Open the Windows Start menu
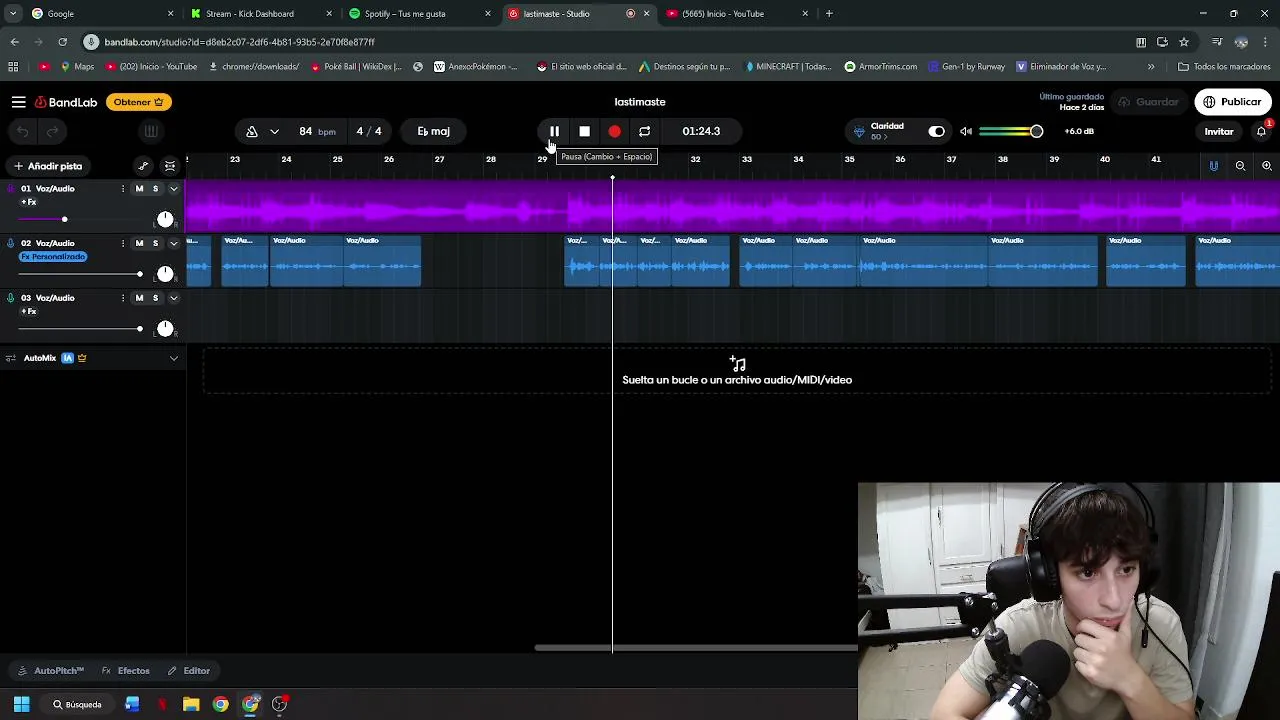 point(21,704)
